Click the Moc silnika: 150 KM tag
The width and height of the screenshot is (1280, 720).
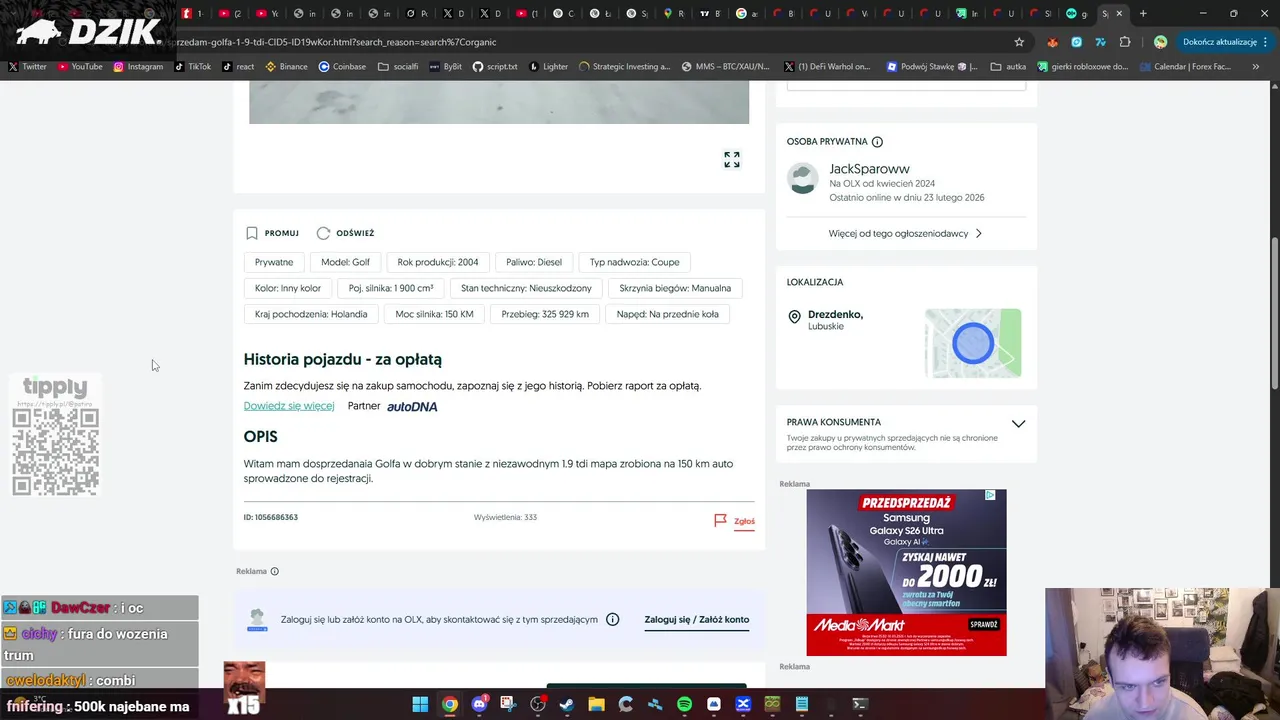(x=434, y=314)
